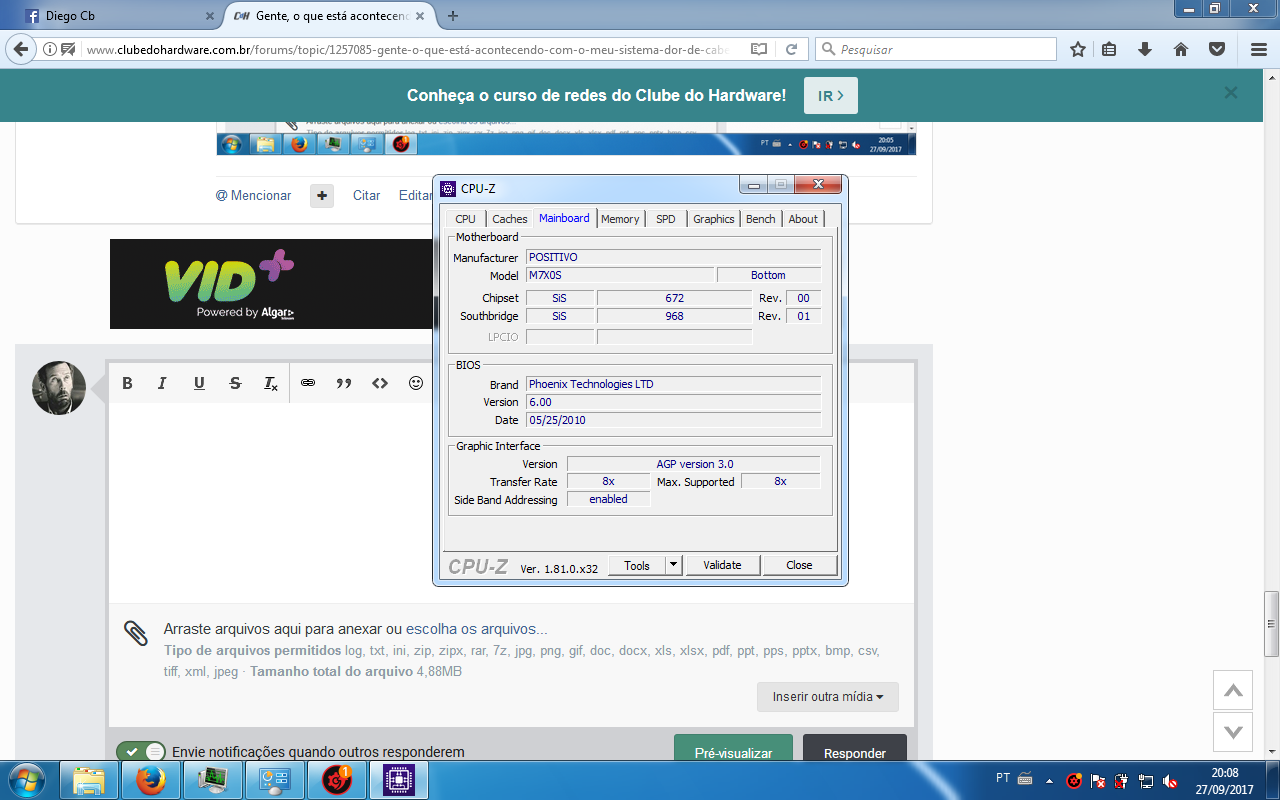
Task: Dismiss the Clube do Hardware course banner
Action: click(x=1231, y=93)
